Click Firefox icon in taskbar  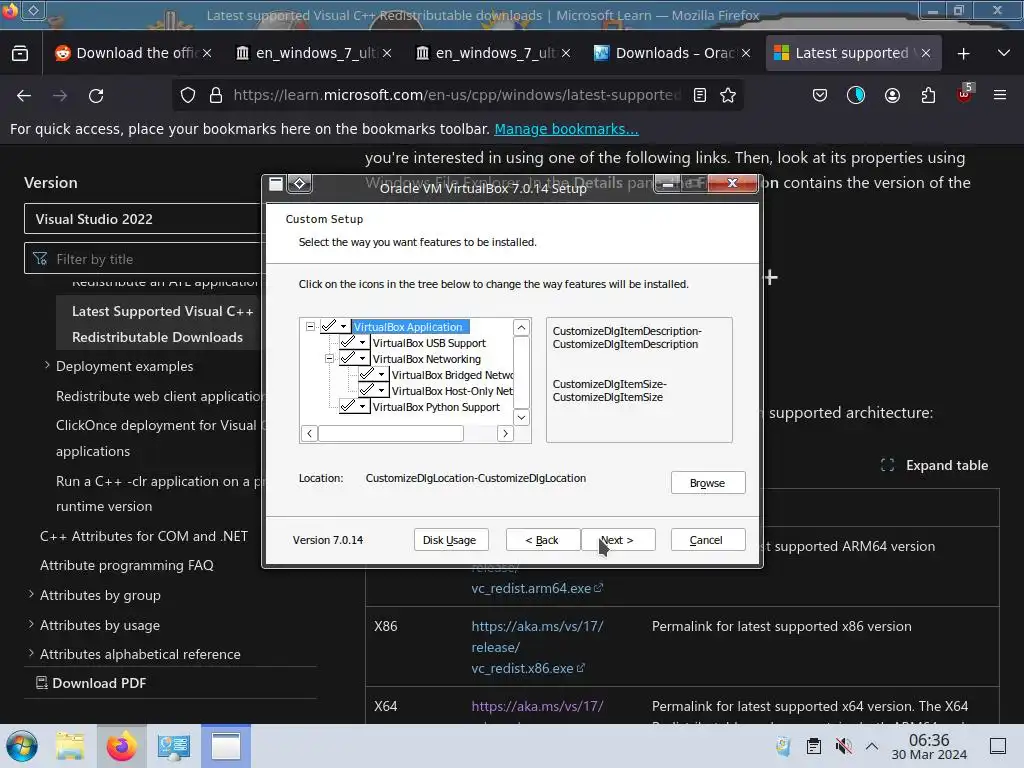[x=121, y=746]
